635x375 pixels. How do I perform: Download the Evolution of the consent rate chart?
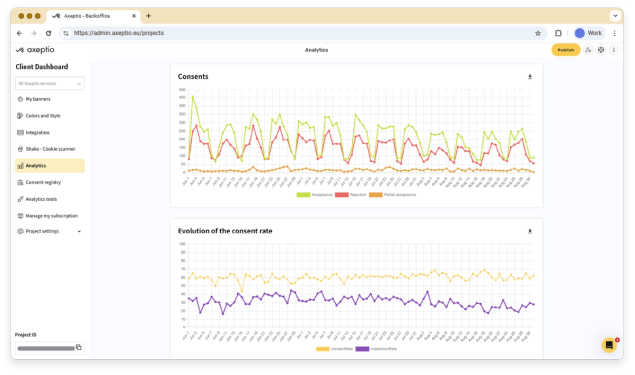pos(530,231)
